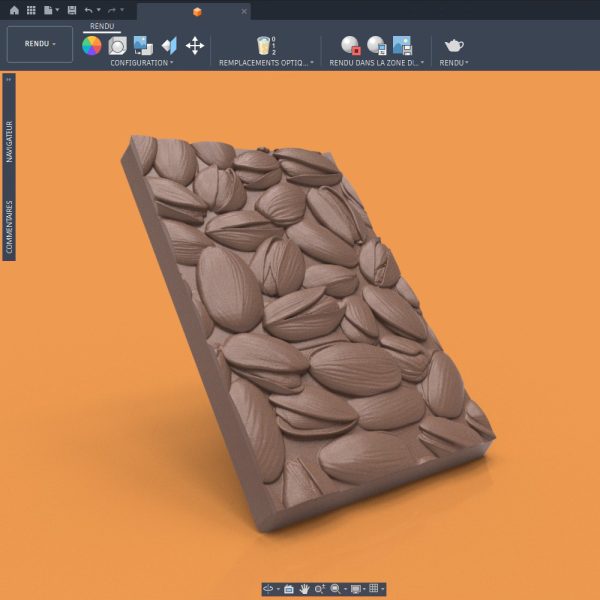Expand the File menu dropdown arrow
The image size is (600, 600).
57,10
